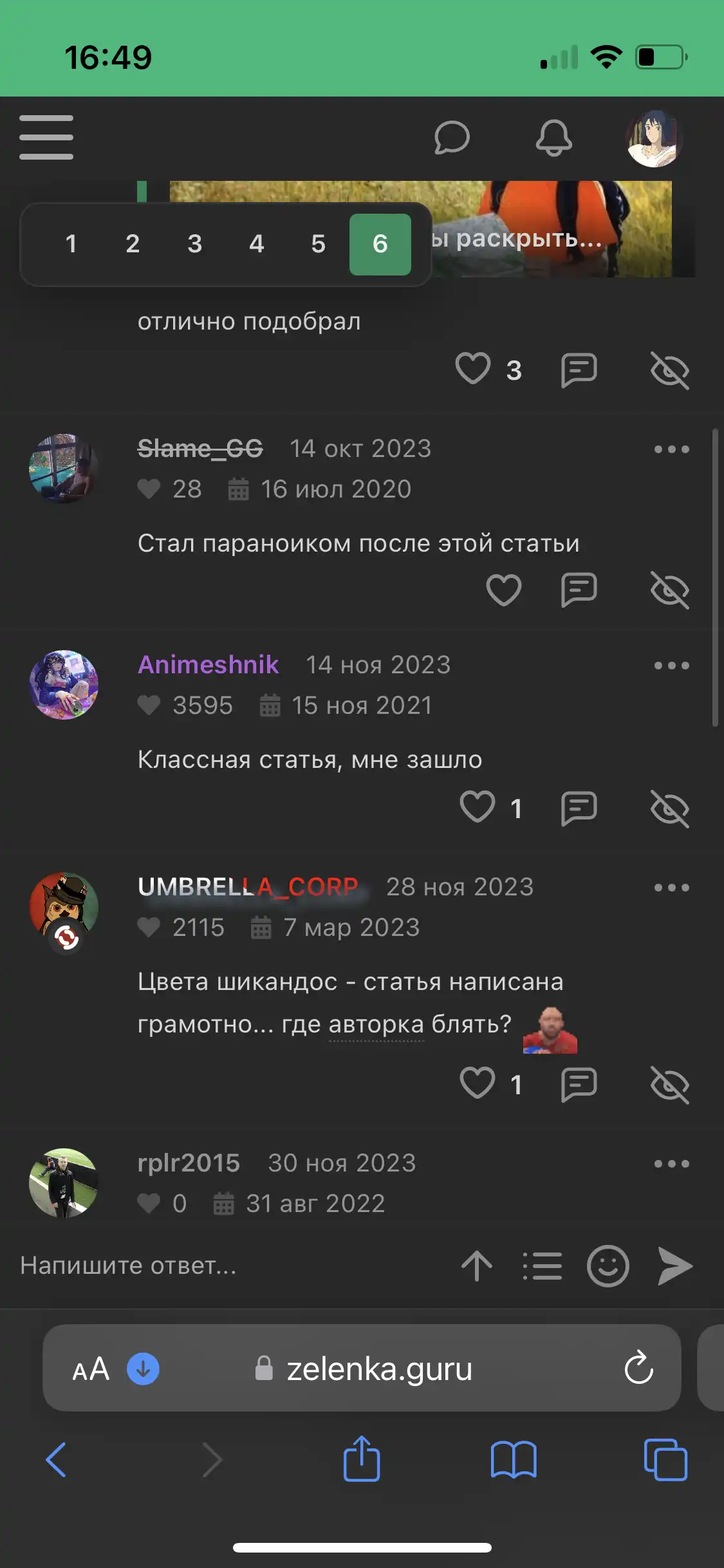This screenshot has width=724, height=1568.
Task: Select page 1 in the pagination
Action: click(x=71, y=244)
